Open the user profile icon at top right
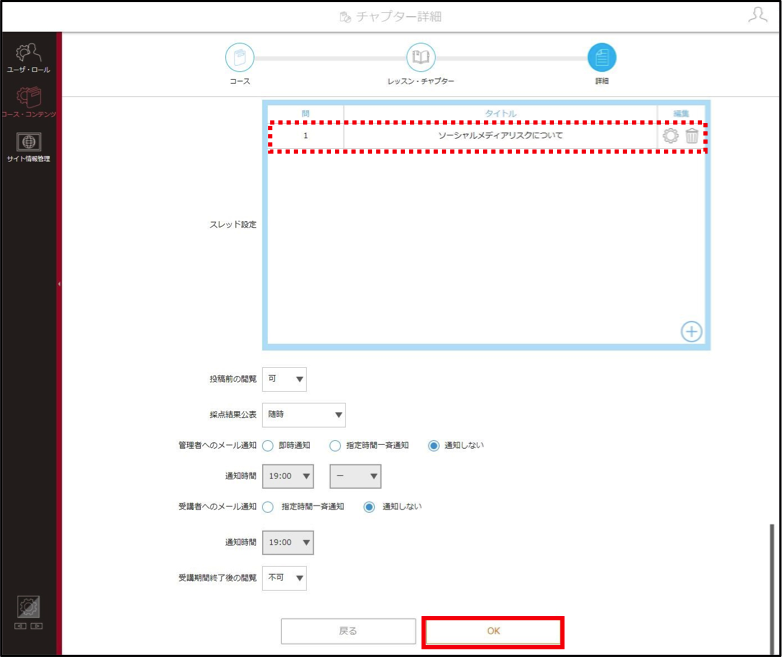Image resolution: width=782 pixels, height=657 pixels. pos(758,15)
